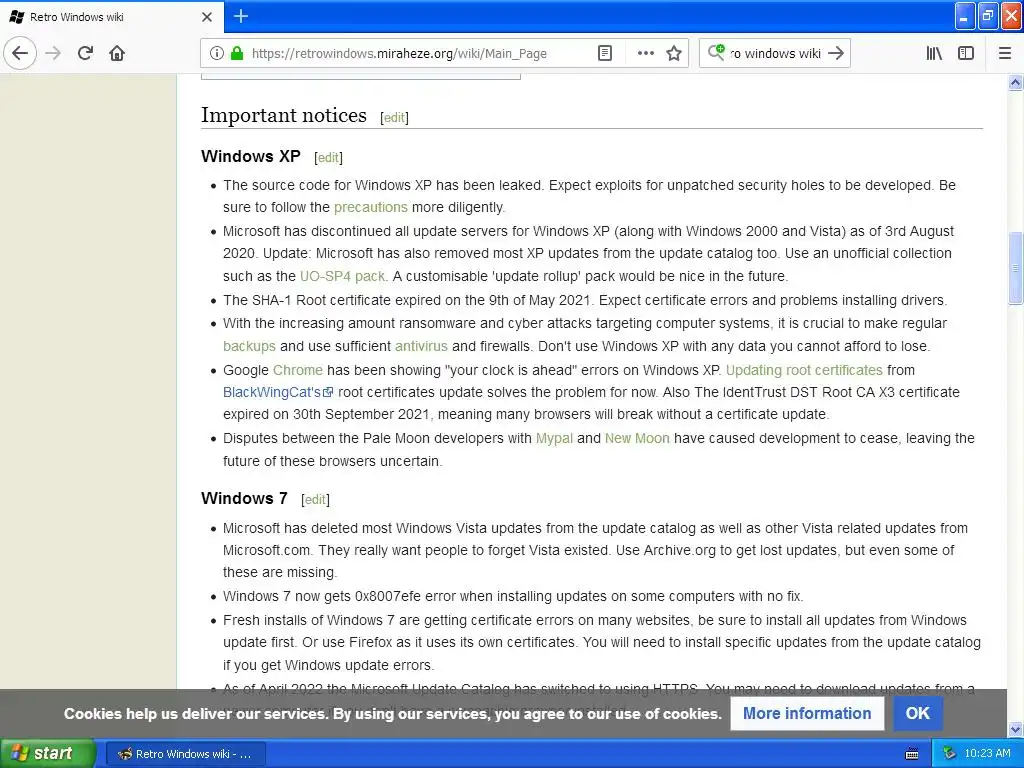Open the Windows Start menu
Viewport: 1024px width, 768px height.
(x=48, y=754)
